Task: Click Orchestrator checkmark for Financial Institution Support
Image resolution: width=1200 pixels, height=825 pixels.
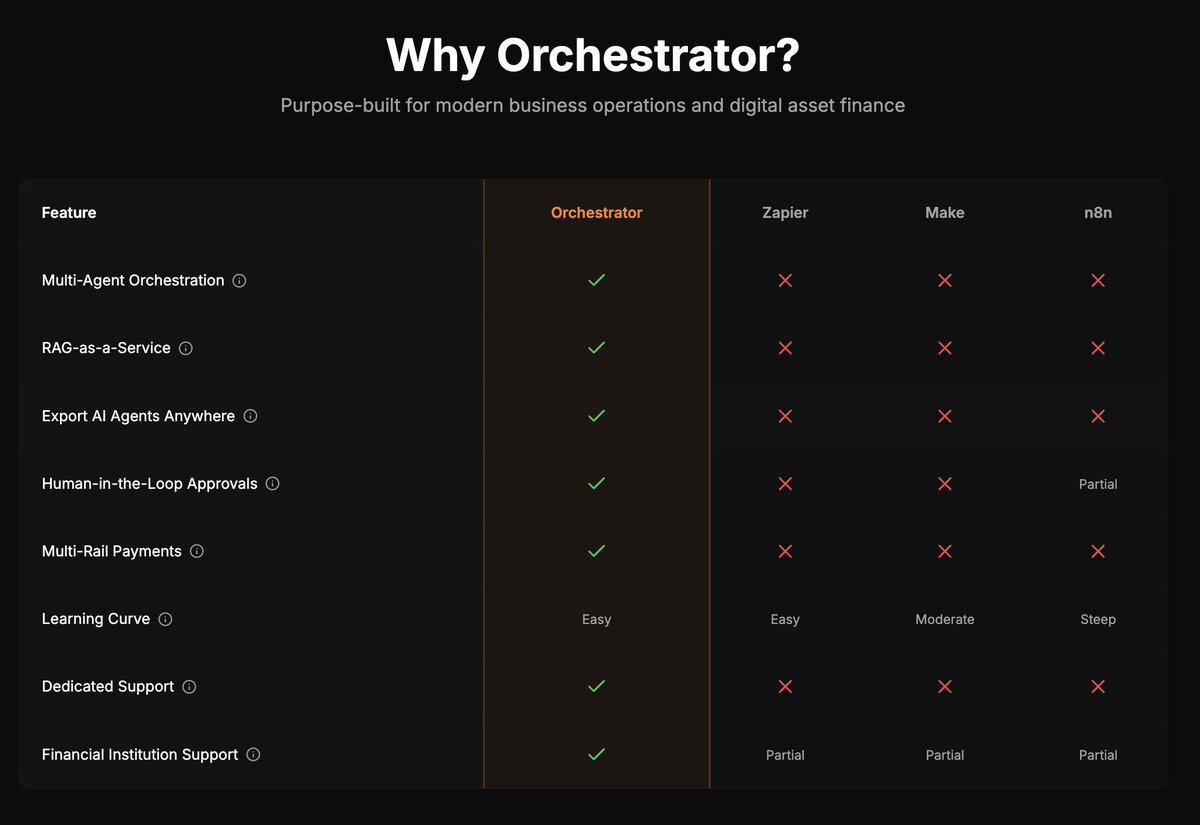Action: (596, 755)
